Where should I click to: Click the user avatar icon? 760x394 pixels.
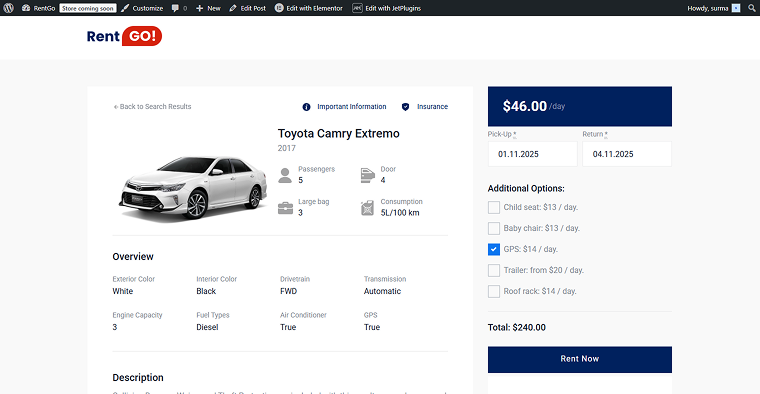coord(736,8)
